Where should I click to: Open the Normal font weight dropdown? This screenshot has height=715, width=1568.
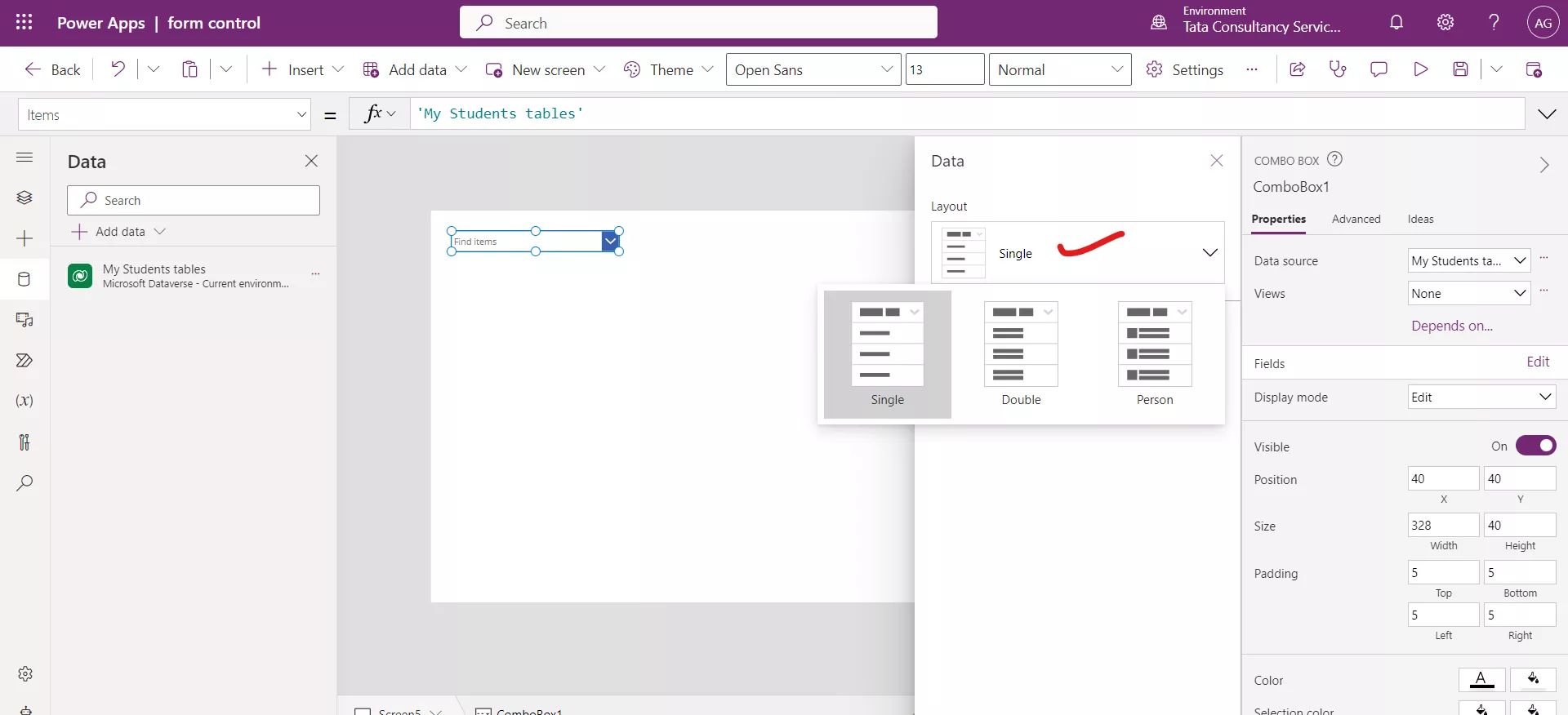1060,69
